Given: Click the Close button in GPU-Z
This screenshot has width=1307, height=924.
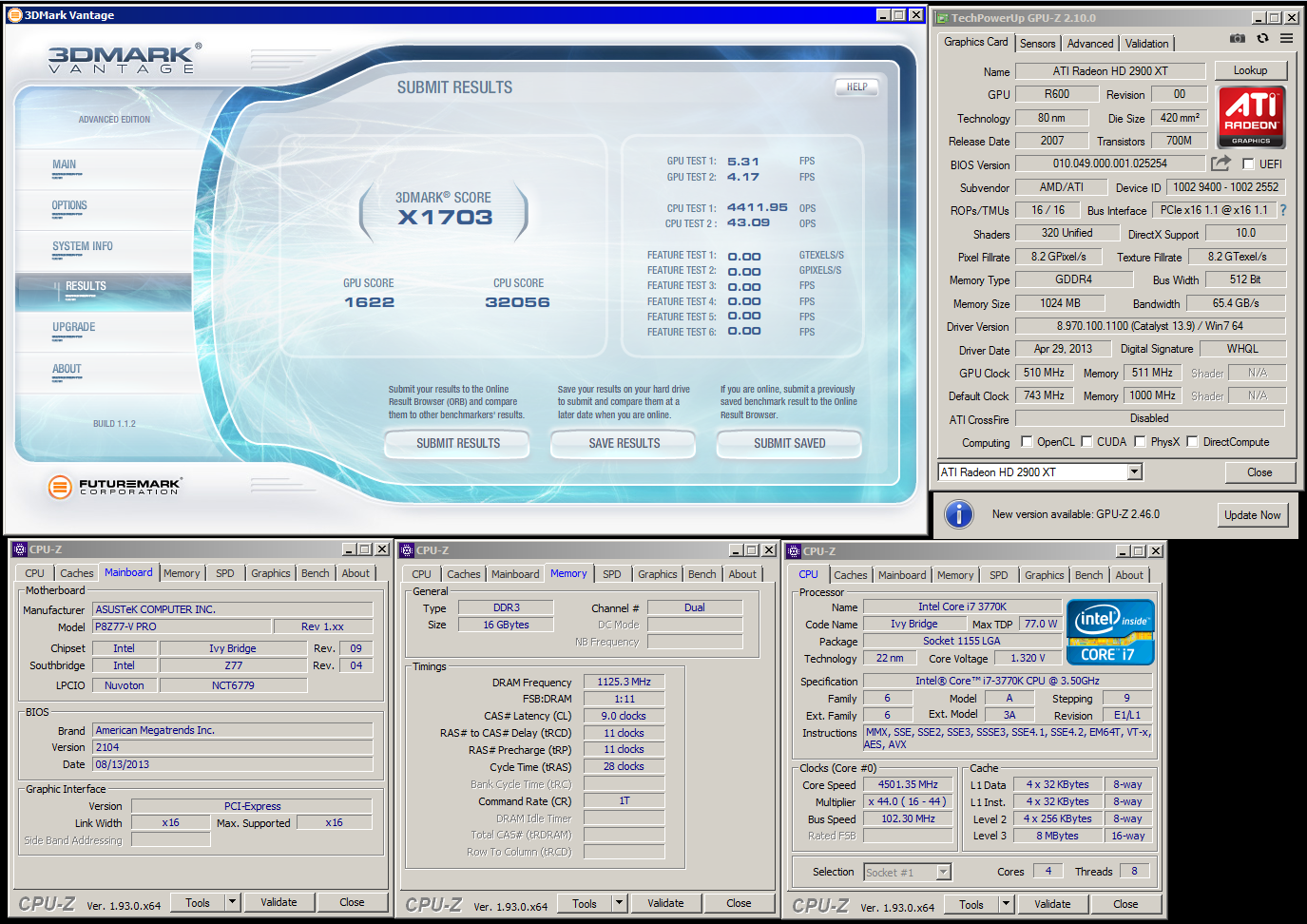Looking at the screenshot, I should [x=1260, y=472].
